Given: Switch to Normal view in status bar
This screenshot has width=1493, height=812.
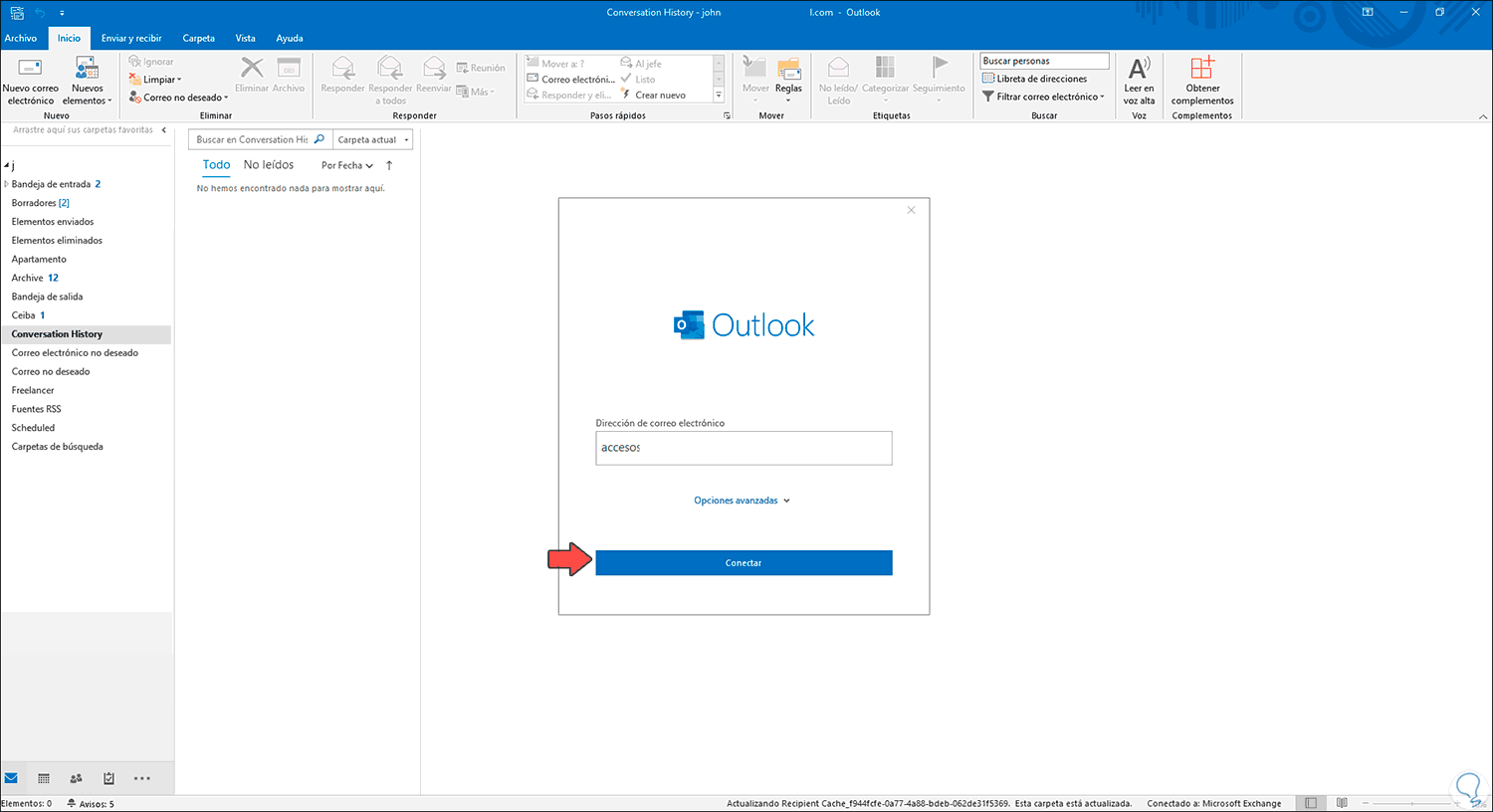Looking at the screenshot, I should [1311, 803].
